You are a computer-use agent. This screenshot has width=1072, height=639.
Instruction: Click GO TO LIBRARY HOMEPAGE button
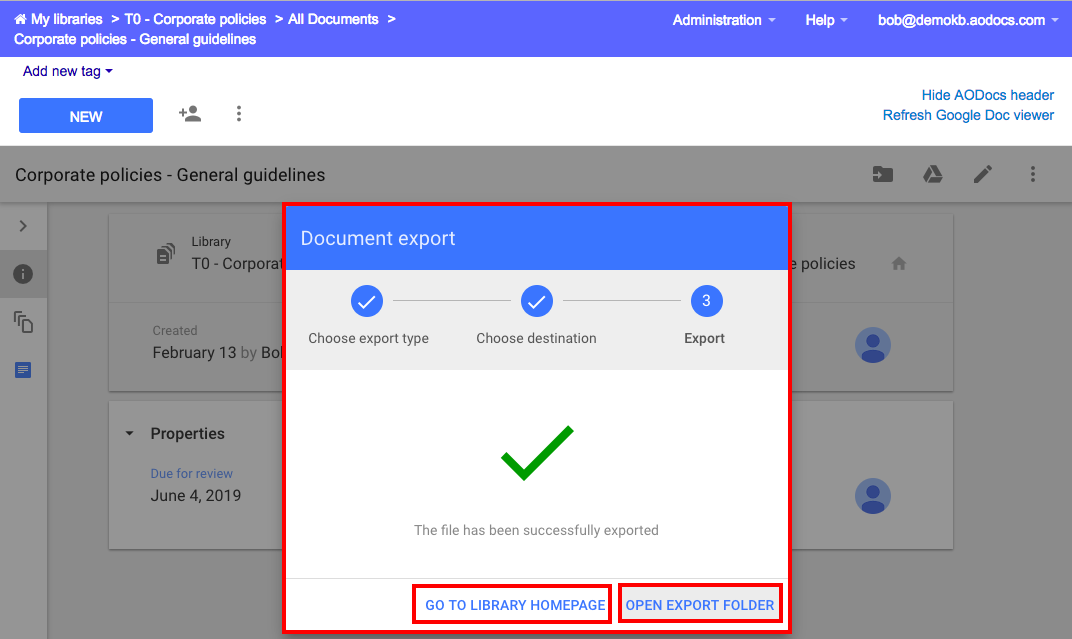point(515,605)
